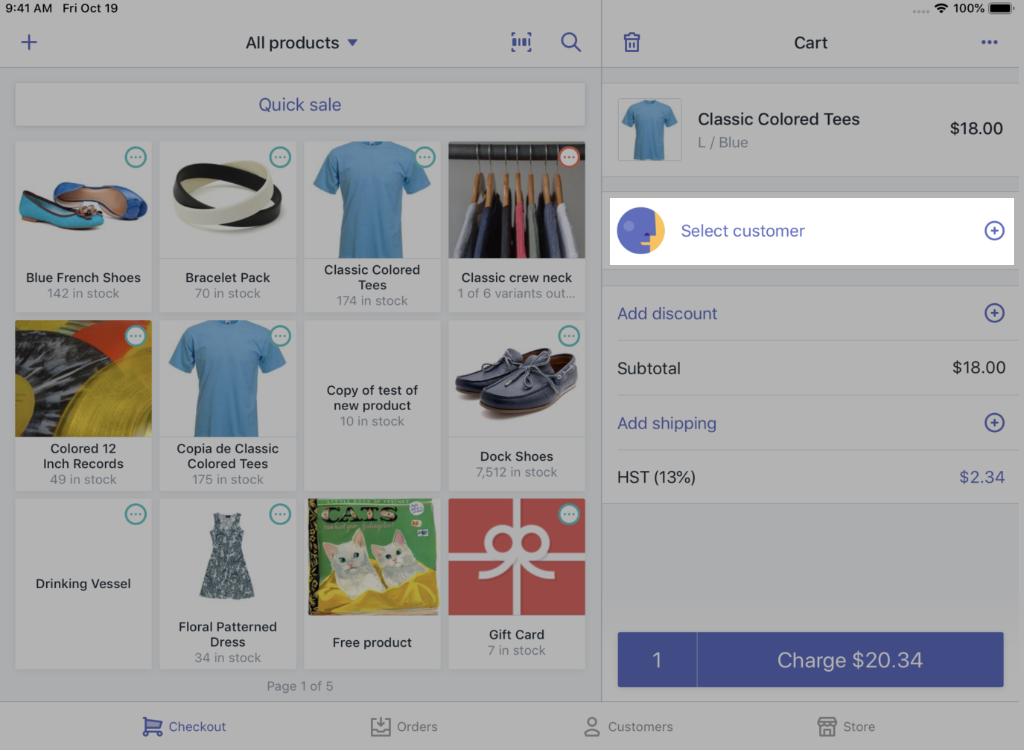Click the plus icon beside Add discount
Viewport: 1024px width, 750px height.
point(994,313)
